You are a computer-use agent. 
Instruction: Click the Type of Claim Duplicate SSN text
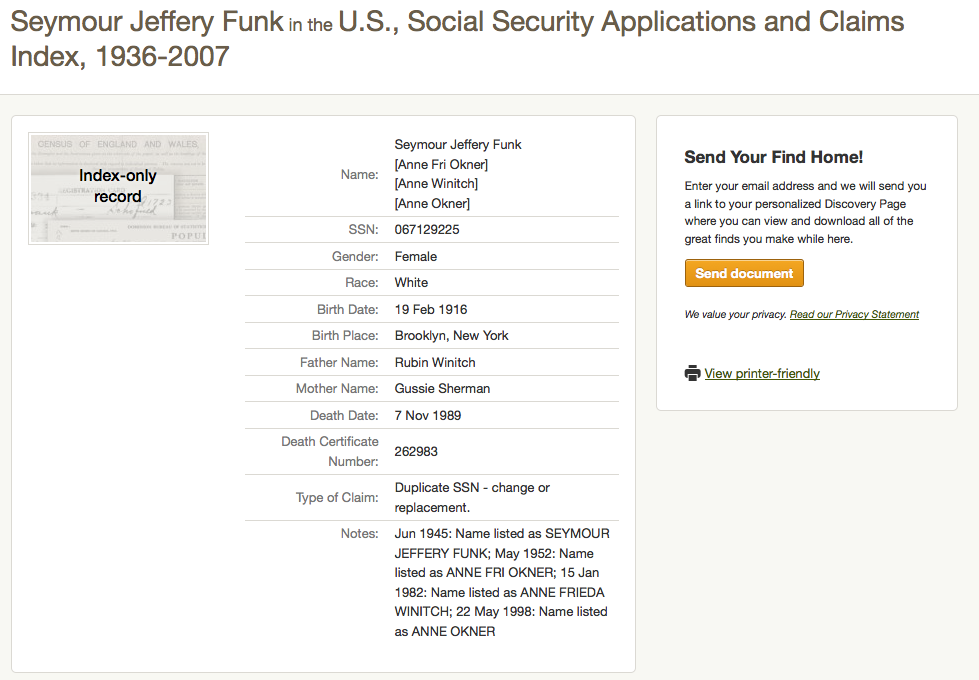[472, 498]
